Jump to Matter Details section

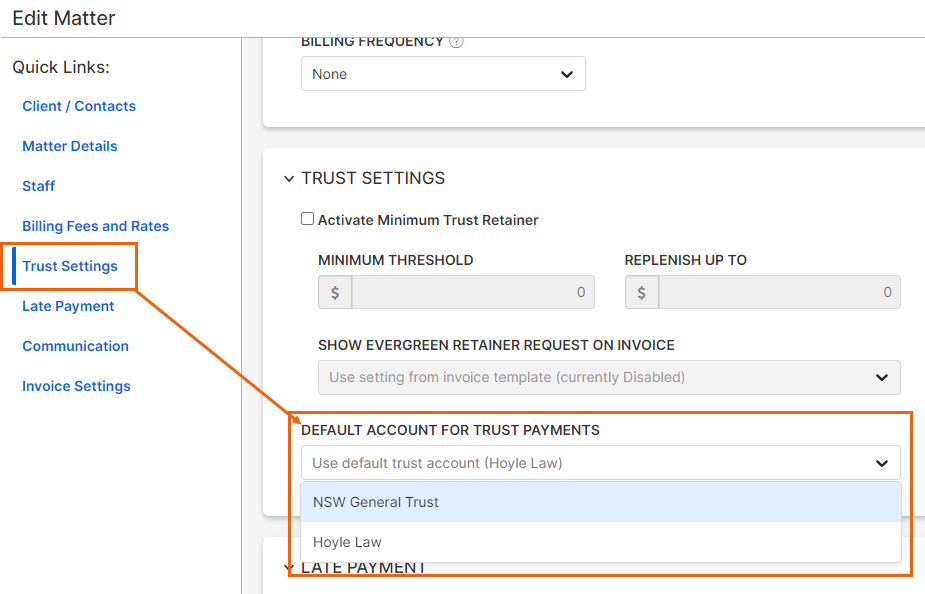[70, 146]
